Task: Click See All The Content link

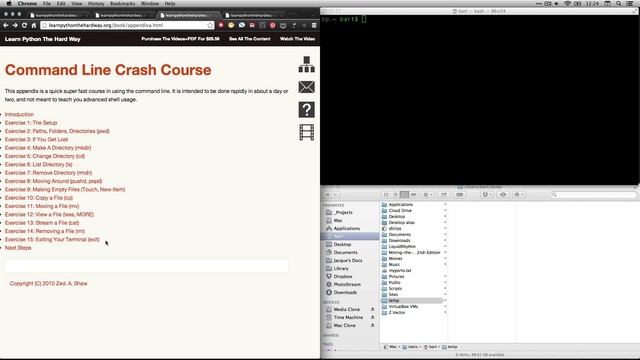Action: pos(250,39)
